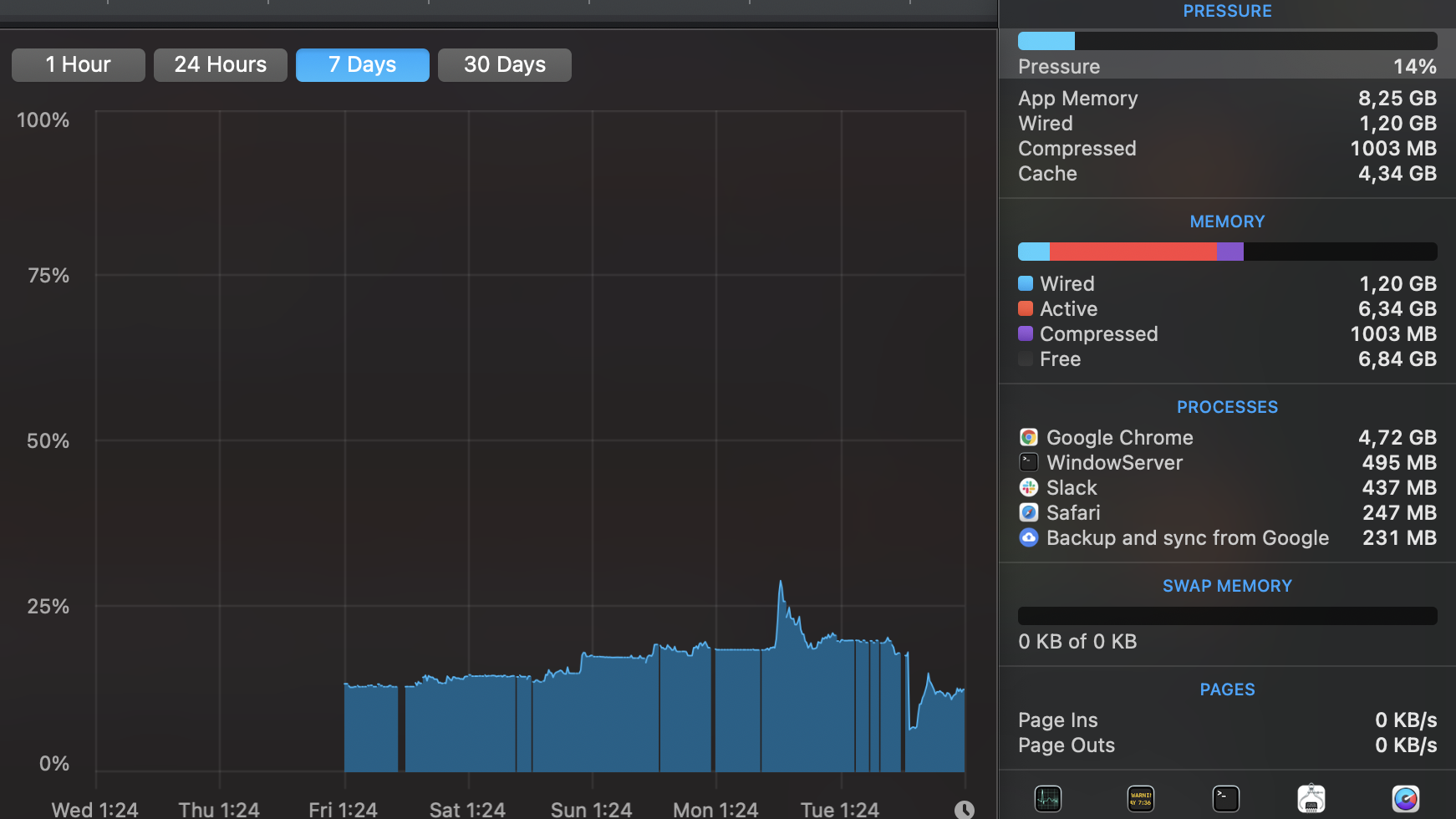The width and height of the screenshot is (1456, 819).
Task: Click the Chrome 4,72 GB value
Action: tap(1397, 437)
